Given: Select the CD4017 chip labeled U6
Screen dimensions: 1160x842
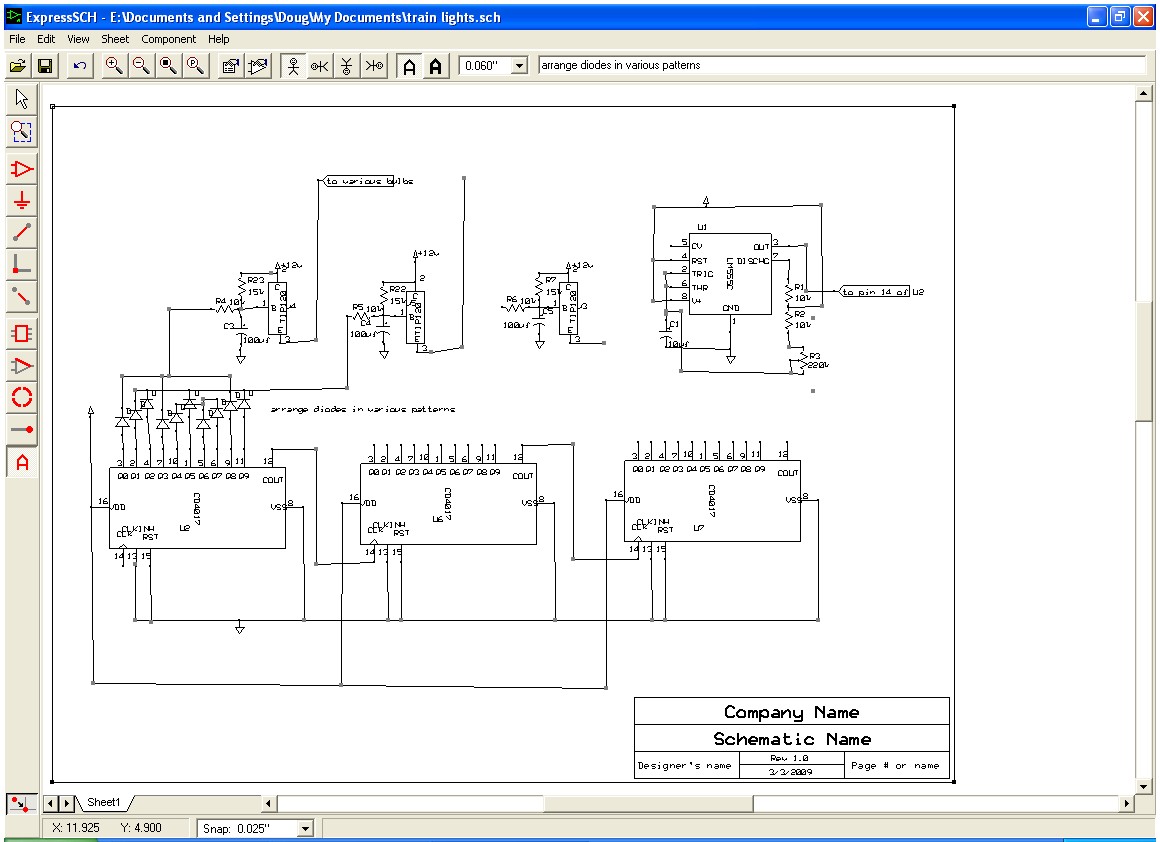Looking at the screenshot, I should (448, 505).
